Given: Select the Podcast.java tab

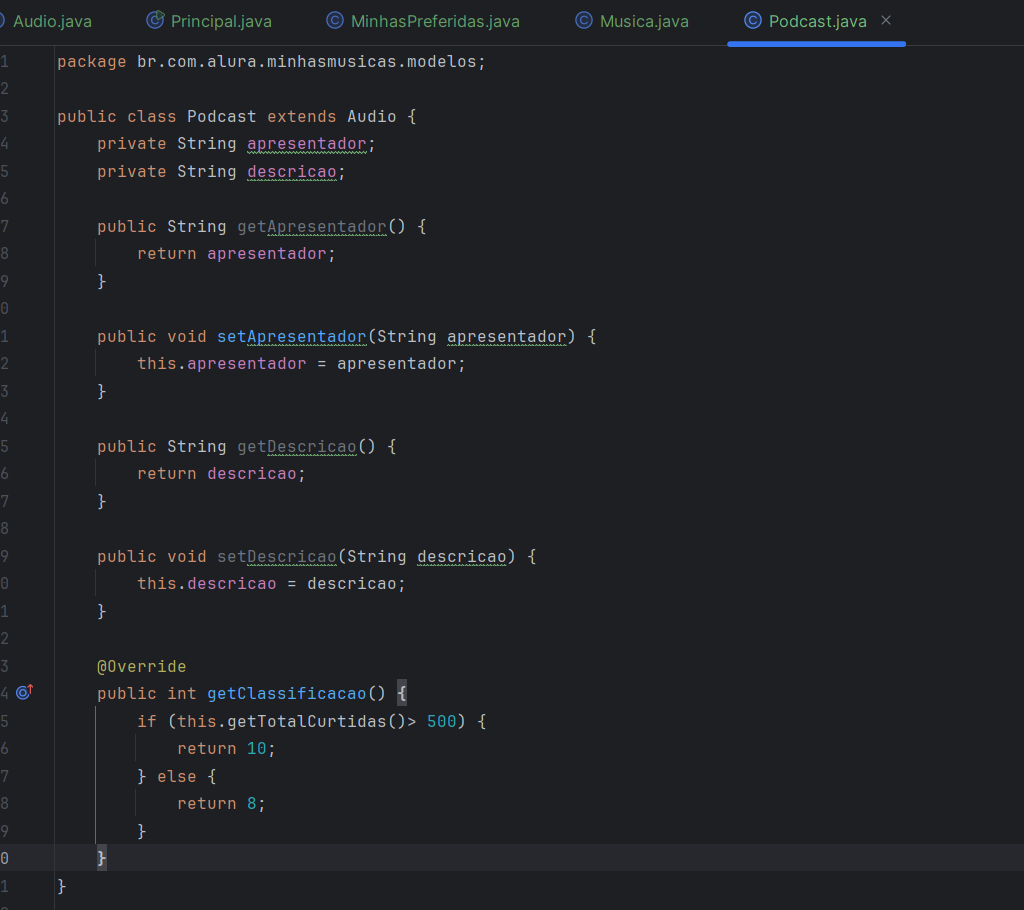Looking at the screenshot, I should [818, 22].
